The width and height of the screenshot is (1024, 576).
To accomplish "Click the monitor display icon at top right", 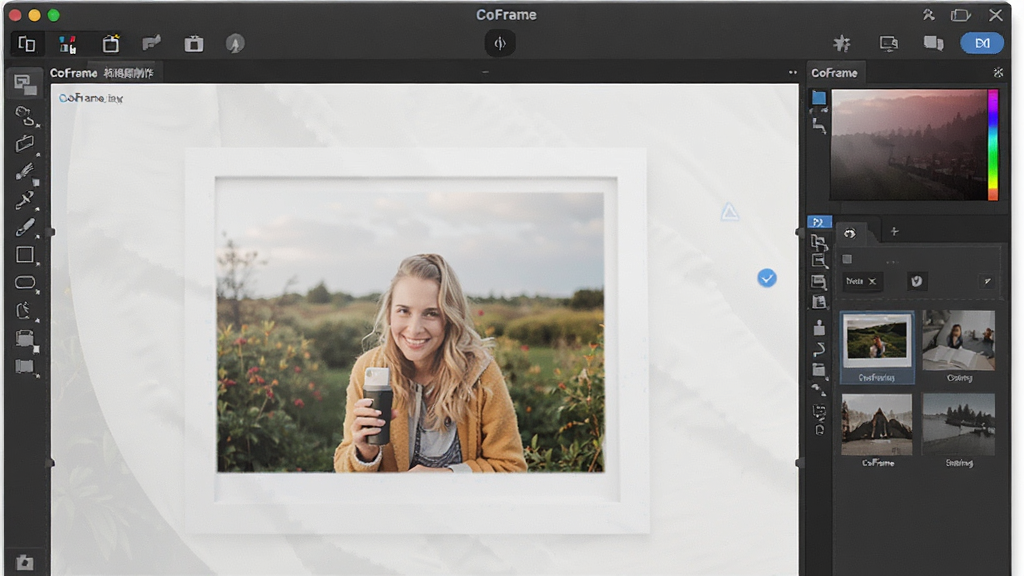I will (889, 43).
